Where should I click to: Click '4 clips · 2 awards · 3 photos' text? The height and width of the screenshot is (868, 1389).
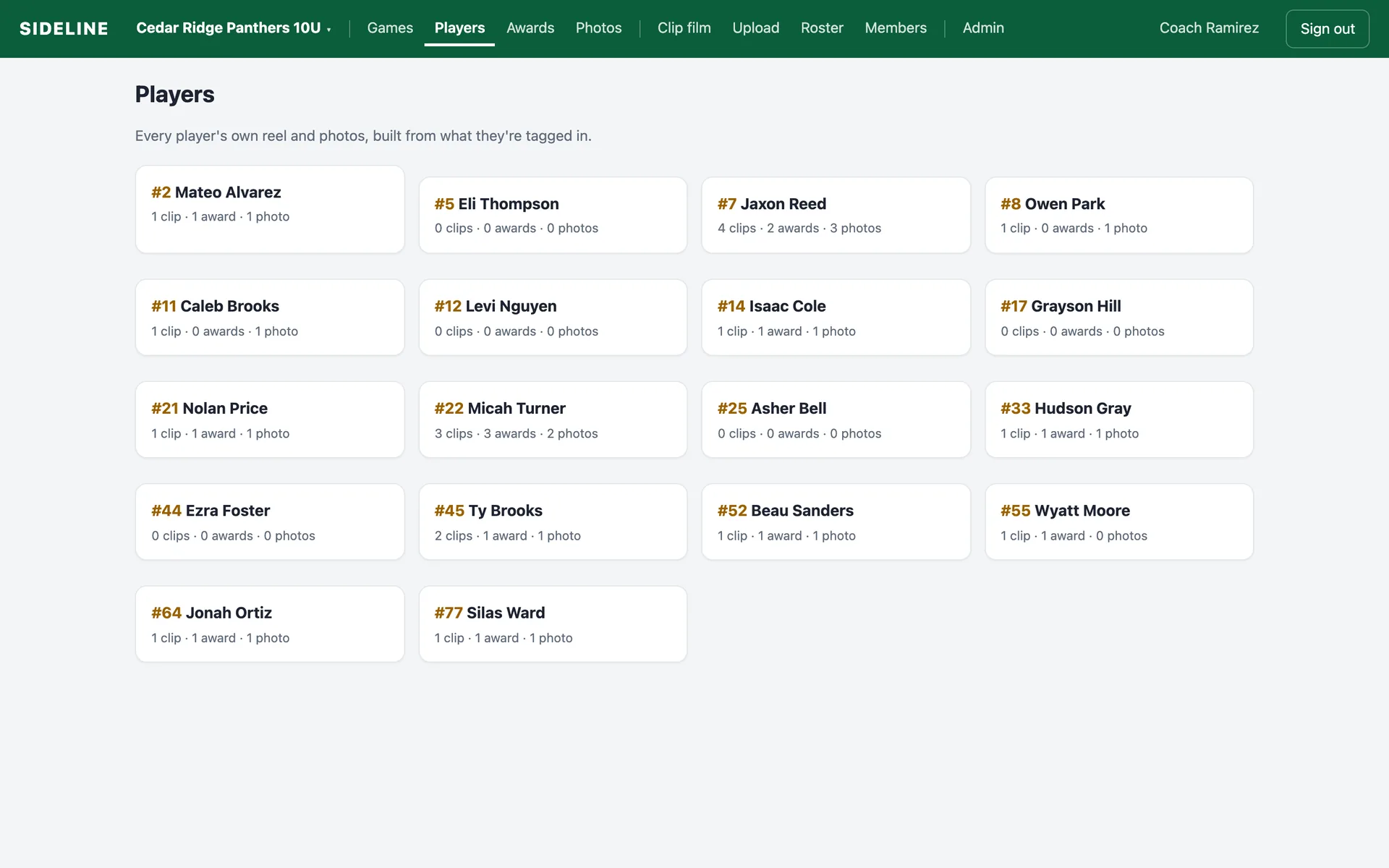click(799, 228)
